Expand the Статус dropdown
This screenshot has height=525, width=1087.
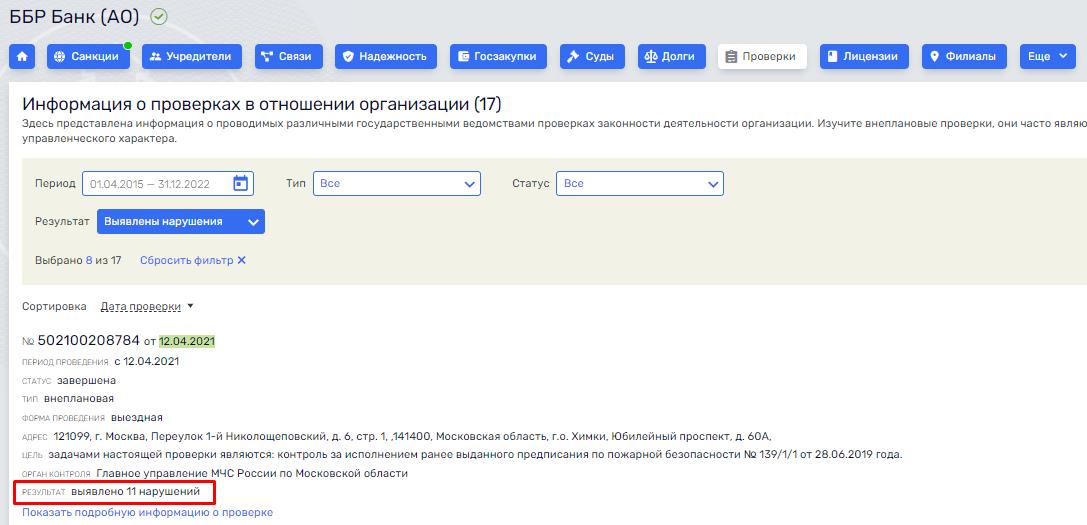[x=639, y=184]
